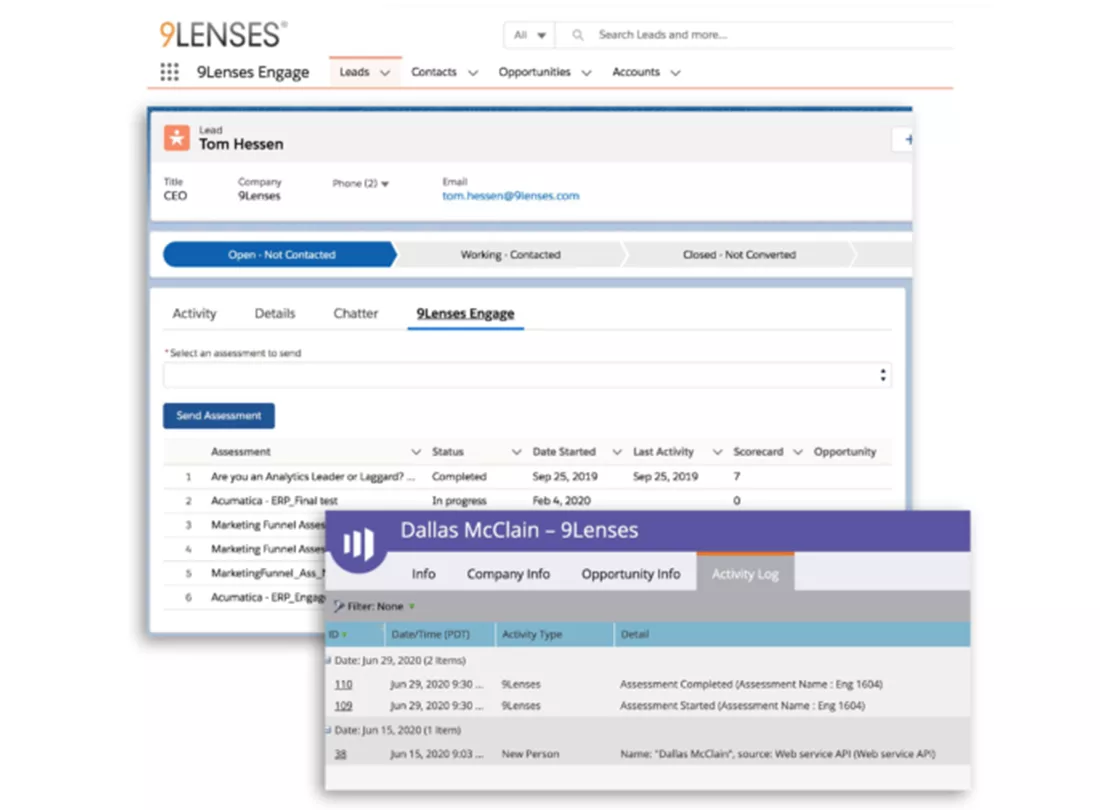The image size is (1100, 810).
Task: Switch to the Details tab
Action: coord(274,313)
